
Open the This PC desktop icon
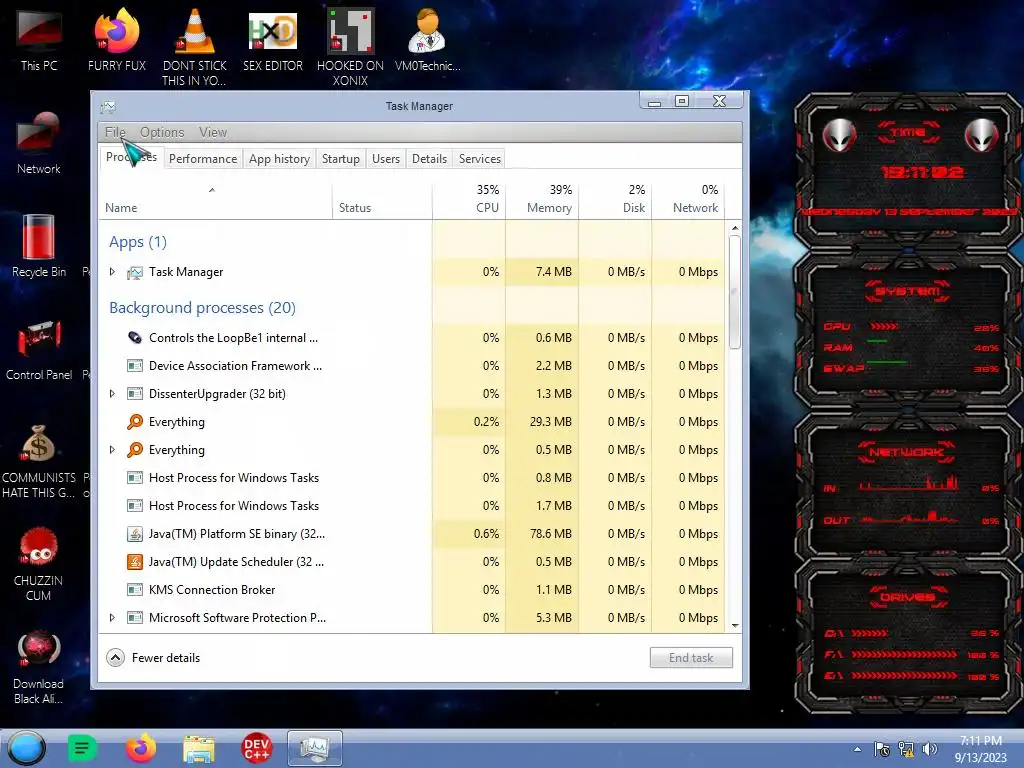coord(39,39)
